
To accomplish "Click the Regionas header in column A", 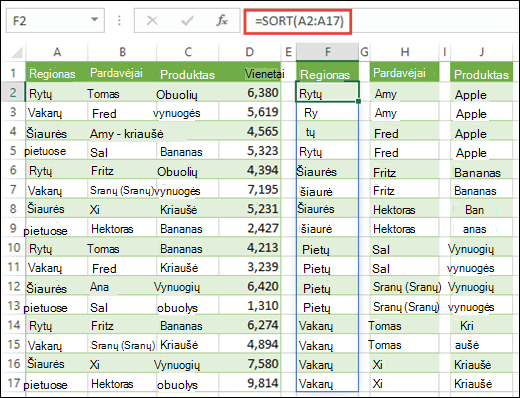I will pyautogui.click(x=57, y=72).
